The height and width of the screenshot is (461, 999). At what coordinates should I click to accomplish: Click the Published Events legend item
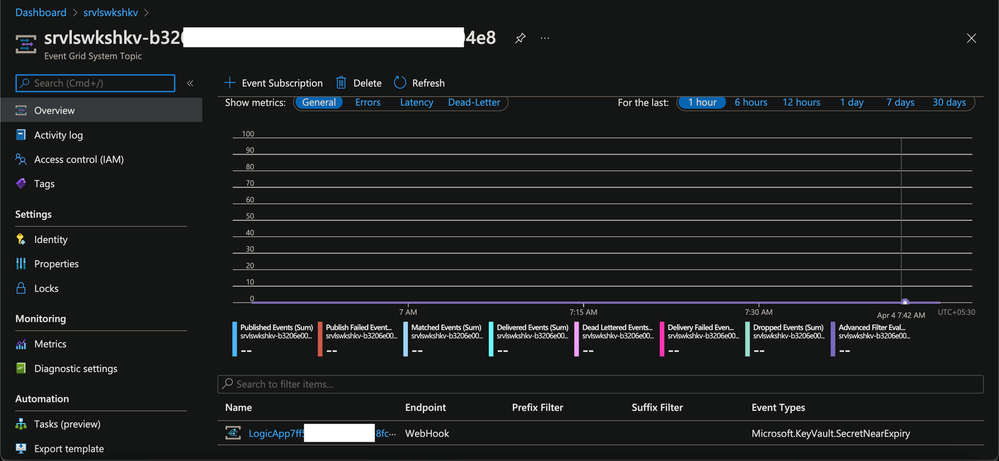[273, 339]
